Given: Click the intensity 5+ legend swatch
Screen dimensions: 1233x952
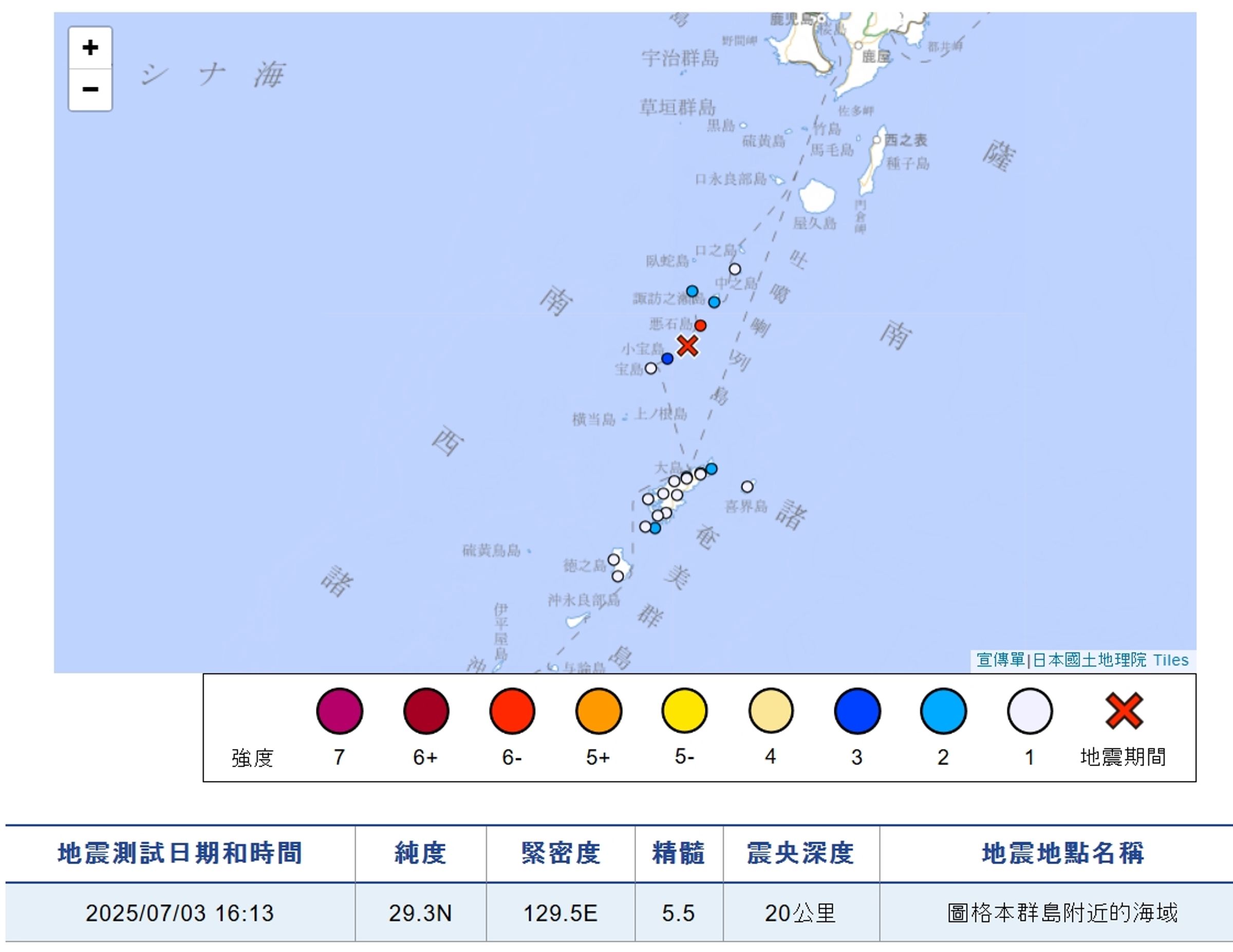Looking at the screenshot, I should coord(599,711).
